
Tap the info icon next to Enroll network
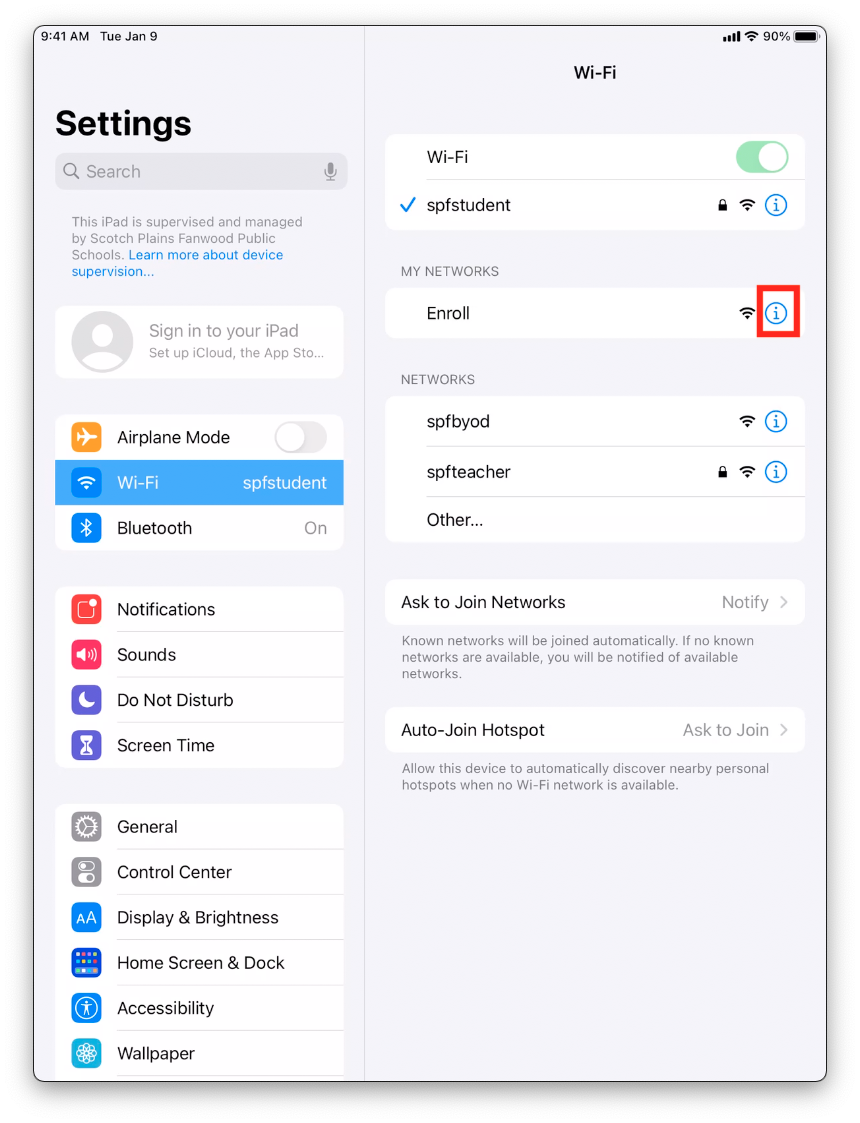coord(776,313)
